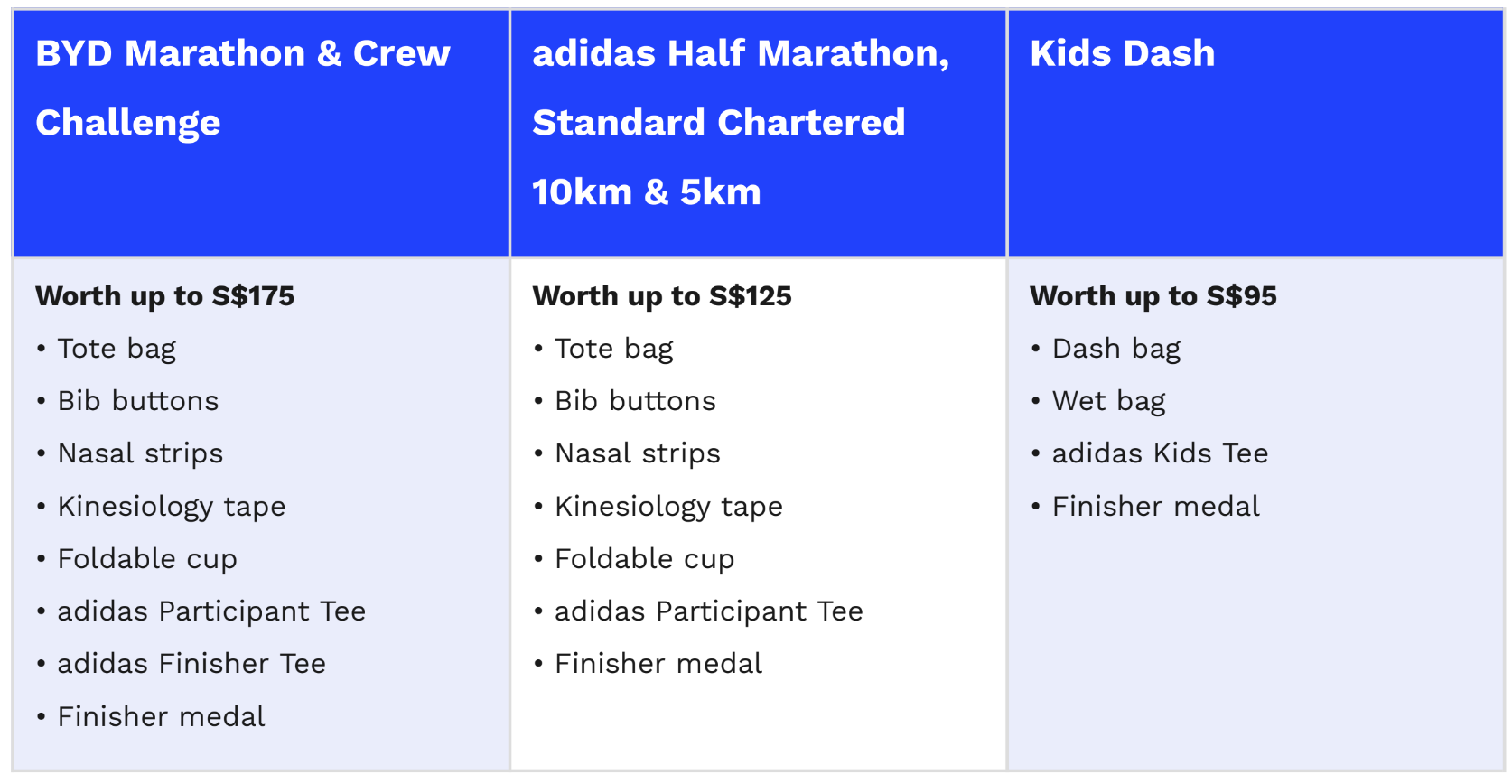Click adidas Participant Tee in Half Marathon column
The height and width of the screenshot is (784, 1512).
click(x=709, y=611)
